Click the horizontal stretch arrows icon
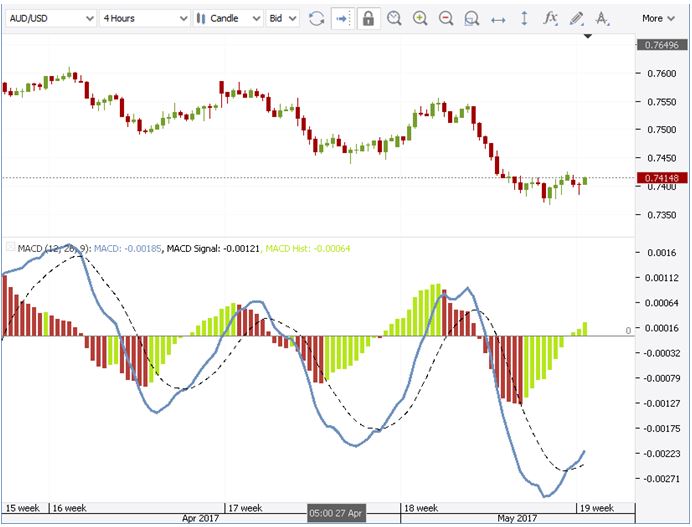Image resolution: width=692 pixels, height=527 pixels. [x=498, y=19]
